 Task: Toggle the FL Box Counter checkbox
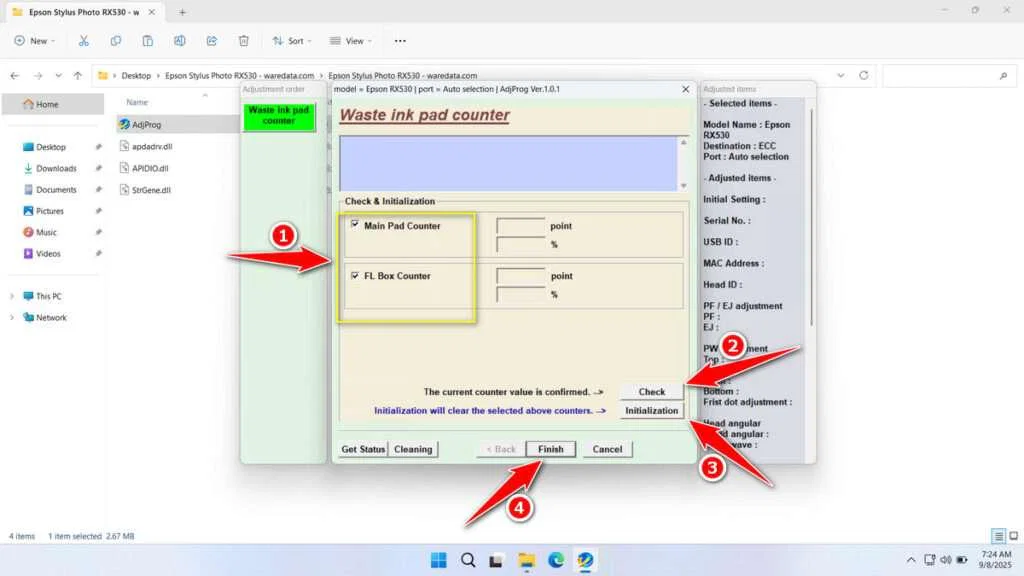355,275
